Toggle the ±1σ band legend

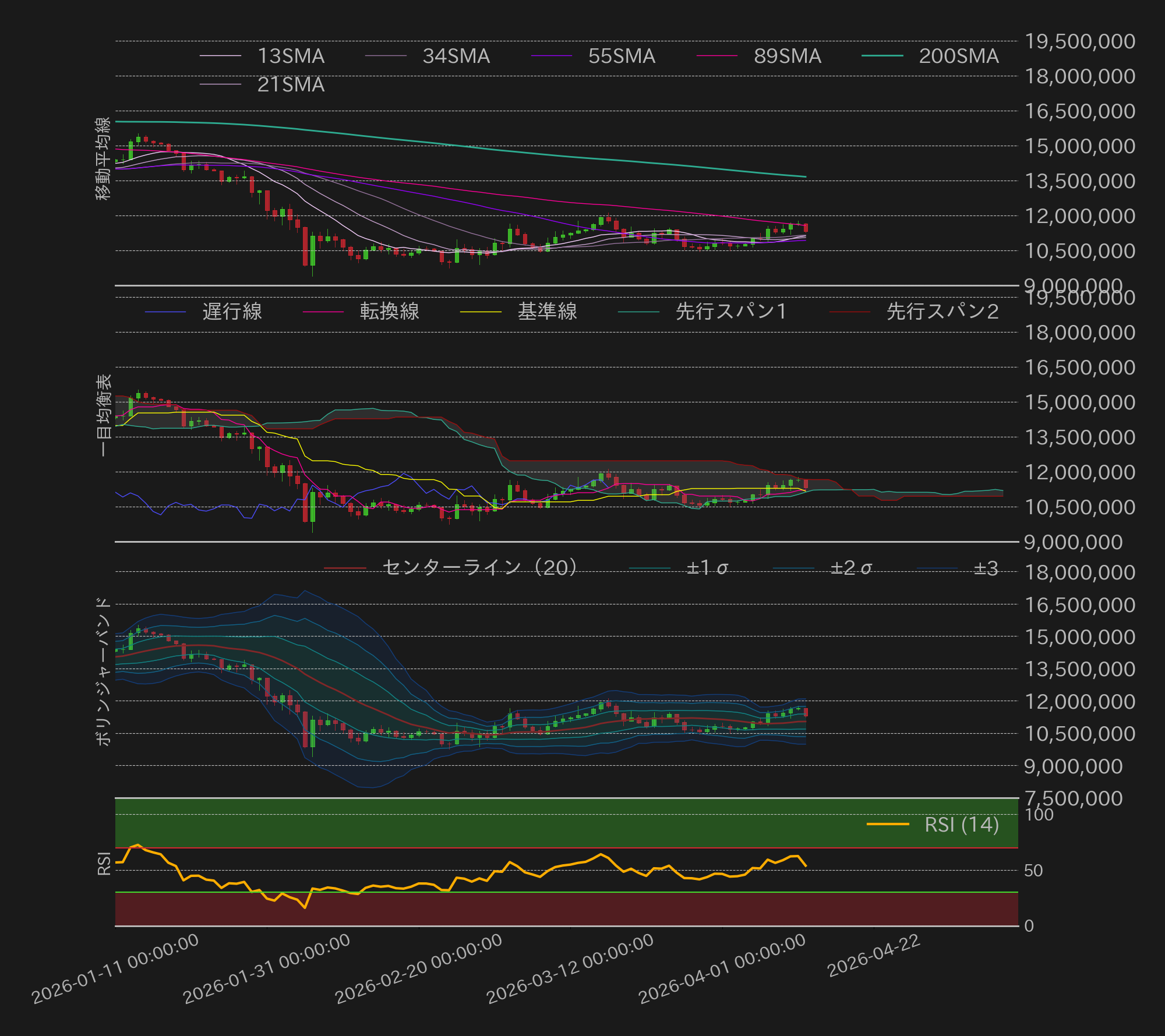tap(707, 568)
